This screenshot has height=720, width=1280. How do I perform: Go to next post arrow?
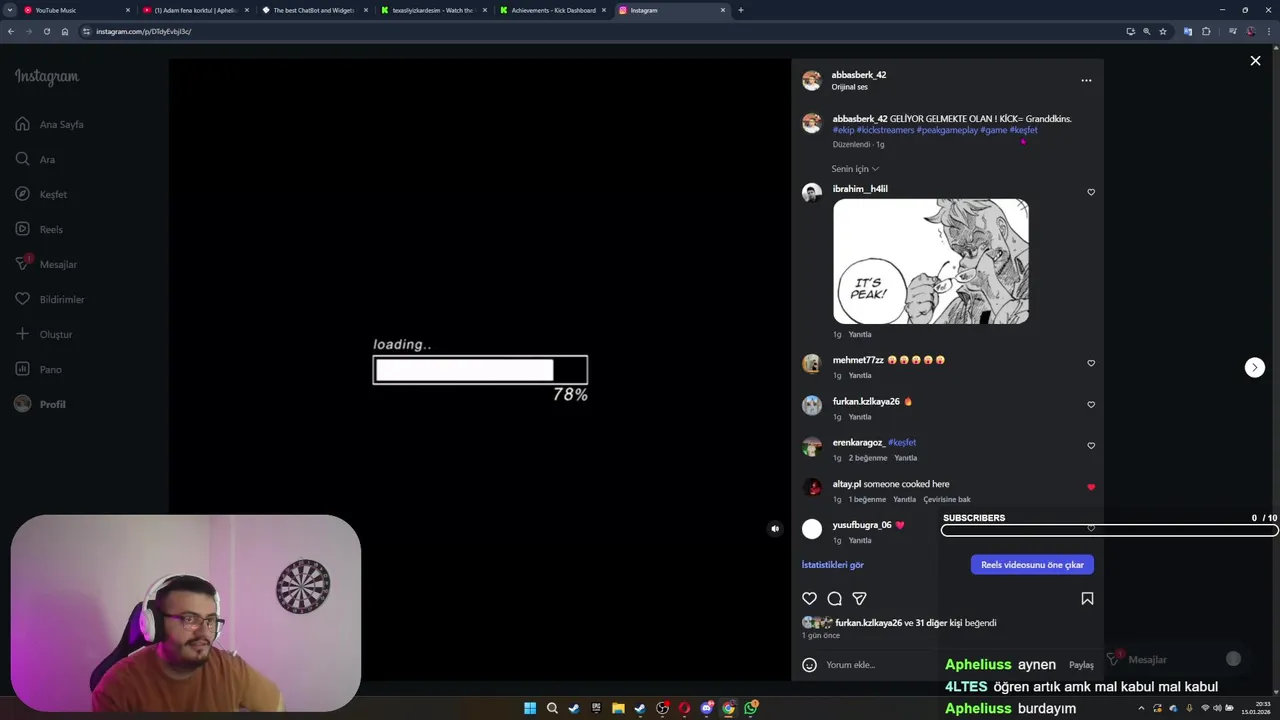point(1255,368)
